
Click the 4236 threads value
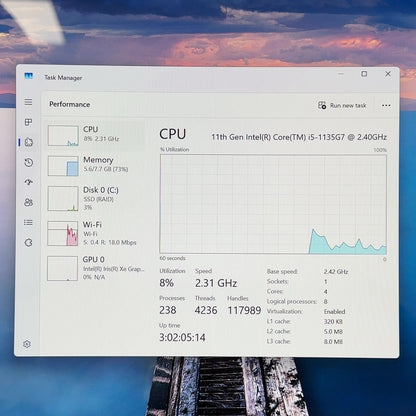click(x=206, y=310)
